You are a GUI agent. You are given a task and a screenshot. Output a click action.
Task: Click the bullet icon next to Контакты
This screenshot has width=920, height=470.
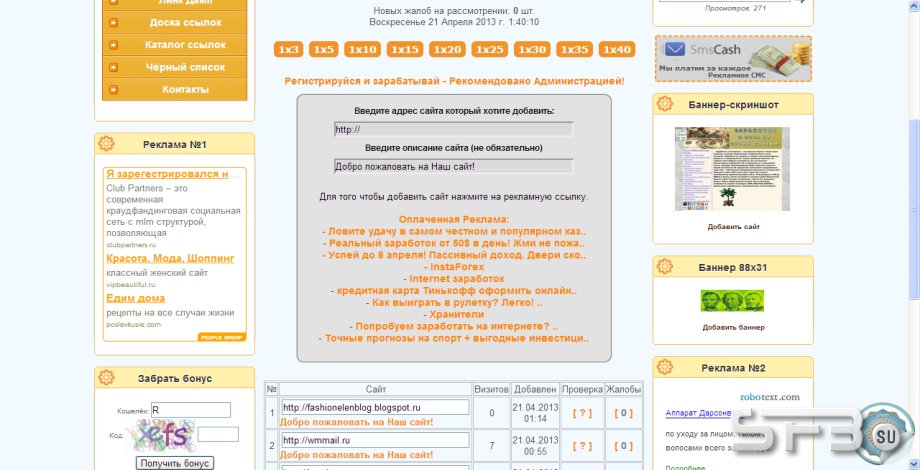113,90
